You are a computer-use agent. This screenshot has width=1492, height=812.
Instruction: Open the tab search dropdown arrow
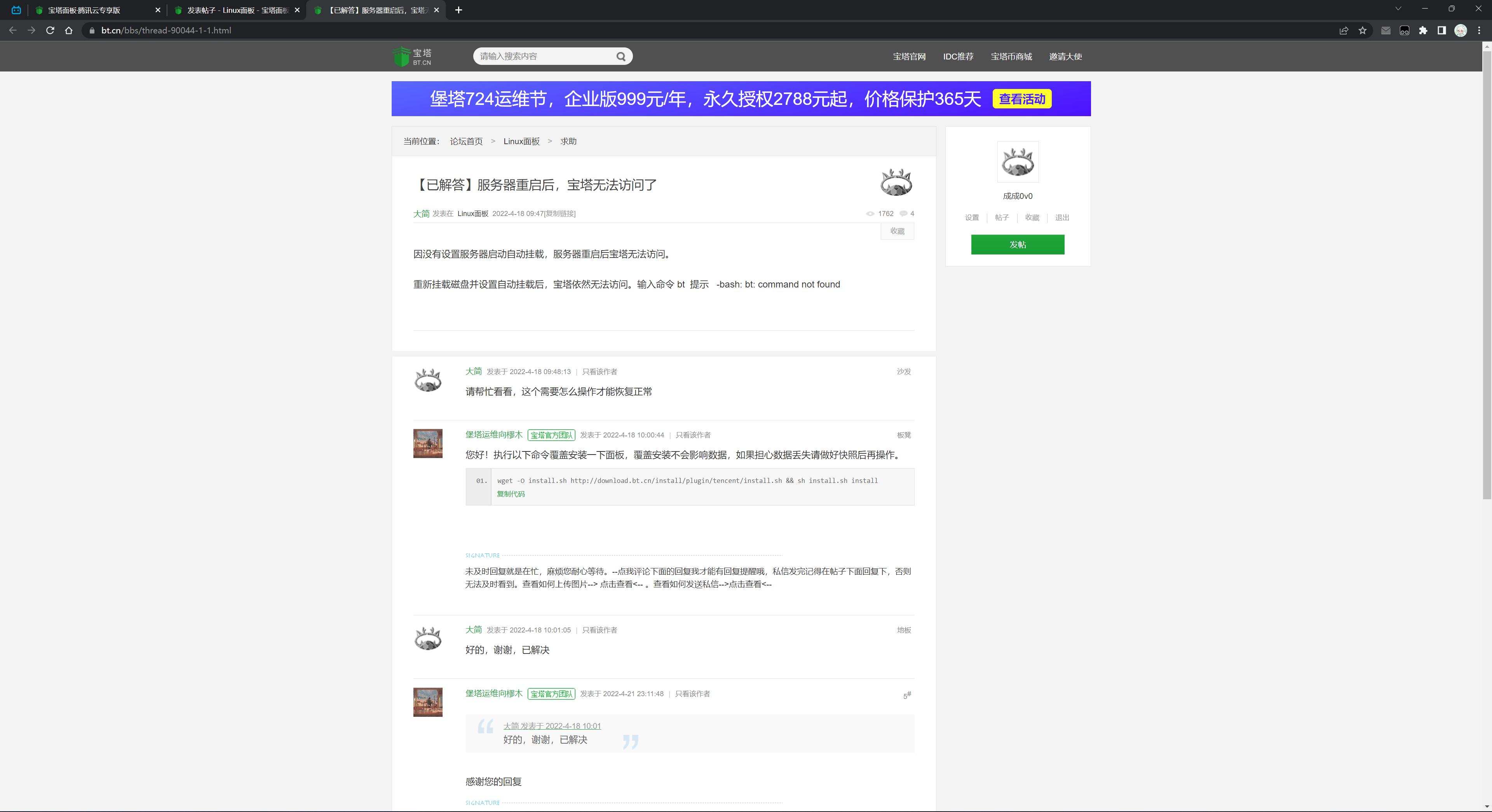1398,9
